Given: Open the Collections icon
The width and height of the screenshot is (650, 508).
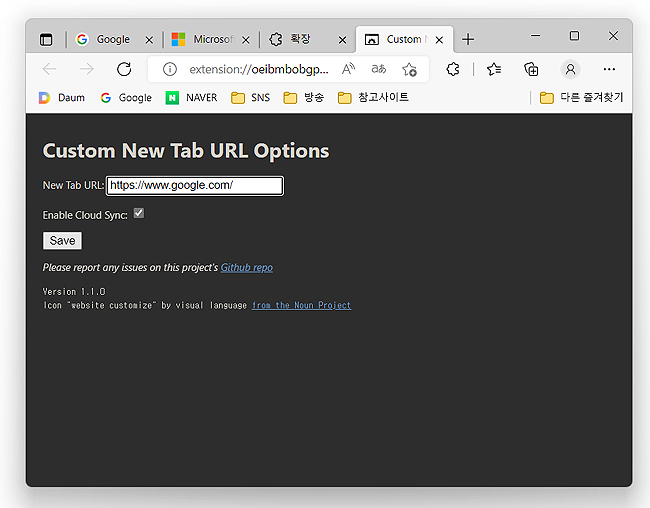Looking at the screenshot, I should [x=531, y=69].
